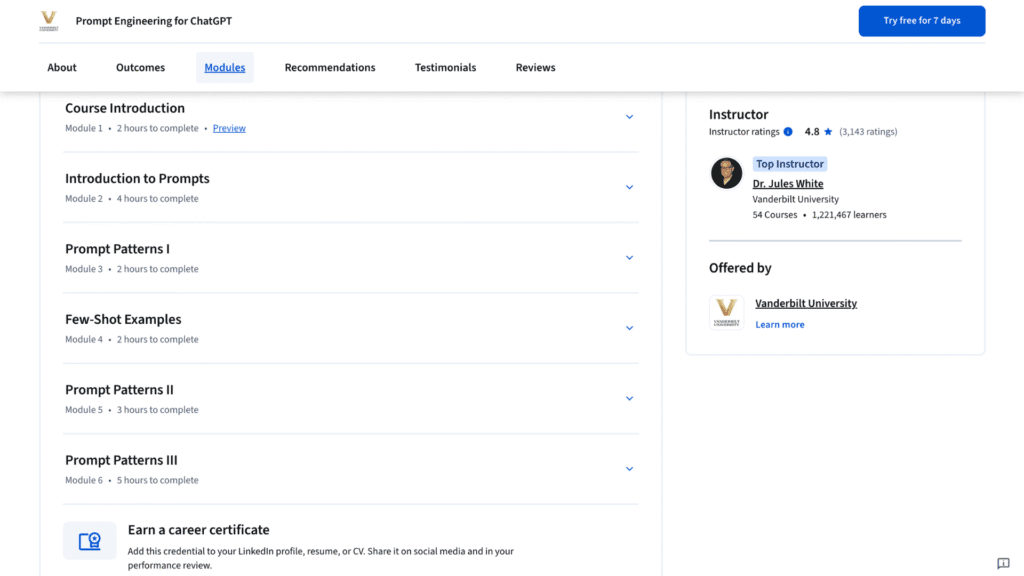Click the 54 Courses text
Screen dimensions: 1024x576
[x=775, y=215]
